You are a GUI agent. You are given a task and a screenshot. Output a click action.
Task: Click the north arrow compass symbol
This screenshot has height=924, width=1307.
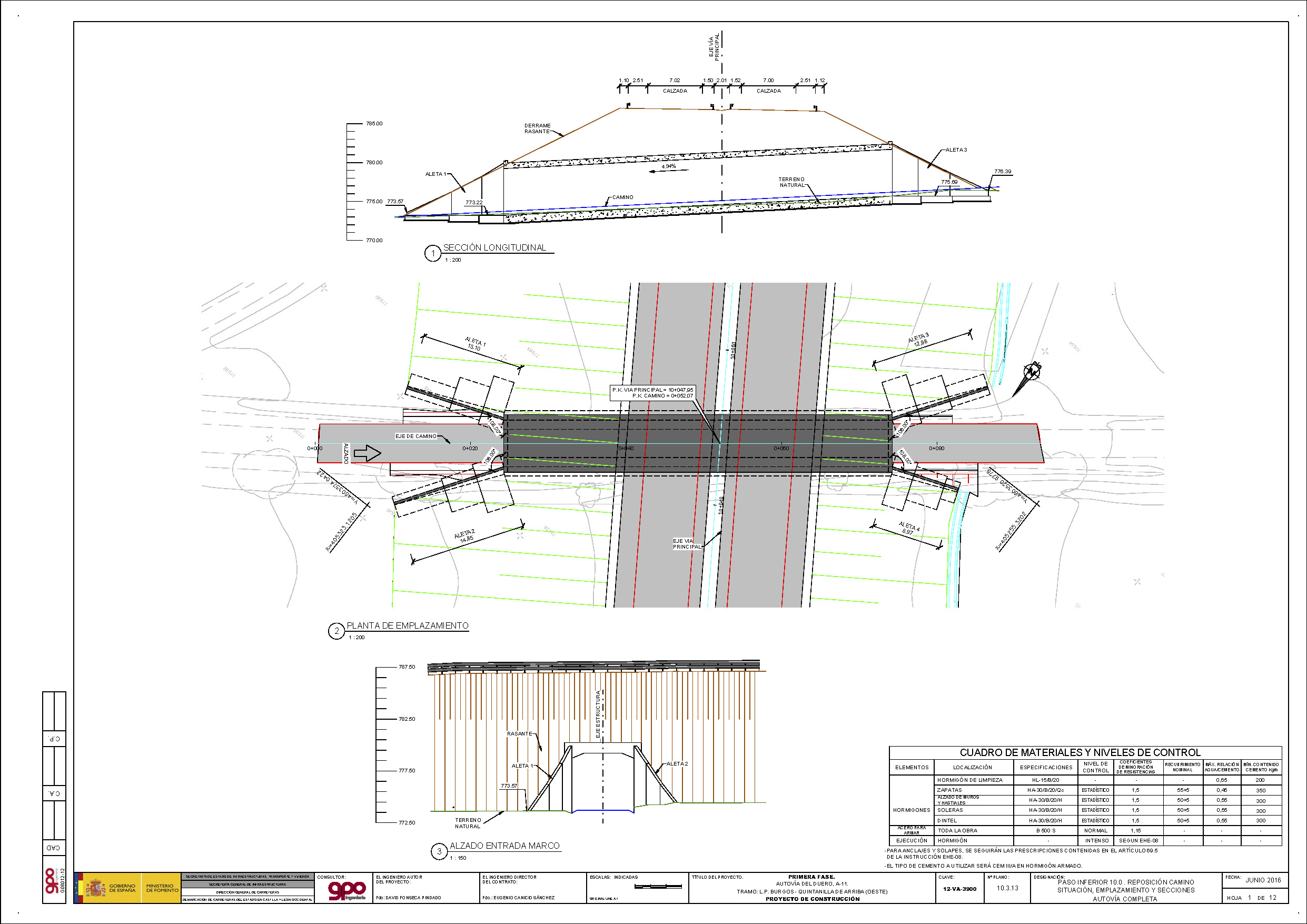click(x=1032, y=372)
